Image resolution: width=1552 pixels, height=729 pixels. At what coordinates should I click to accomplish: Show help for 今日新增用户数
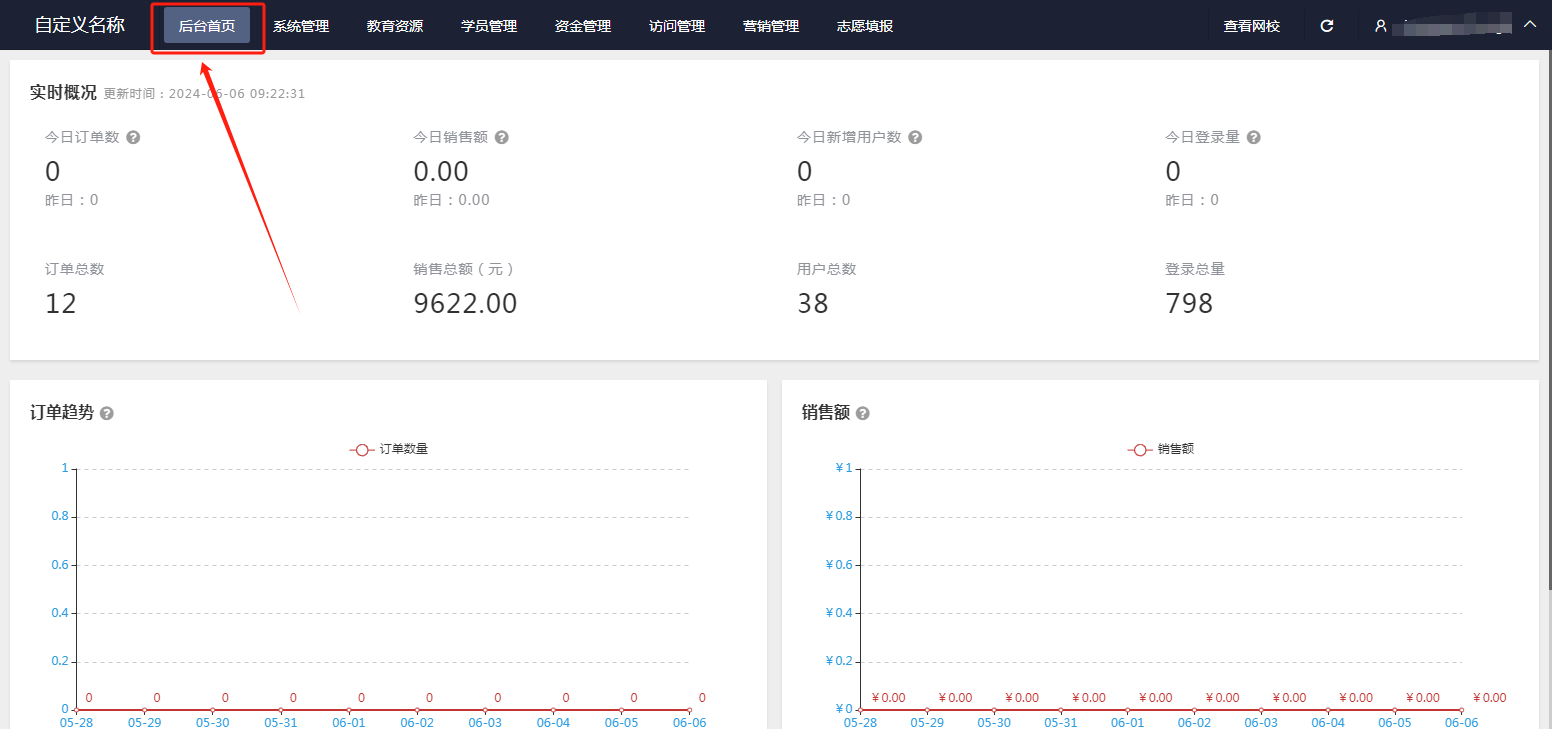[915, 137]
